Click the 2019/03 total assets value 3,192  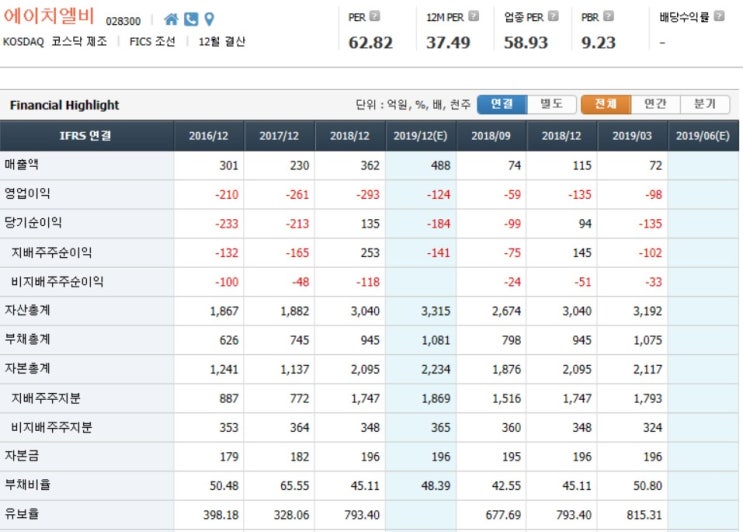[647, 311]
